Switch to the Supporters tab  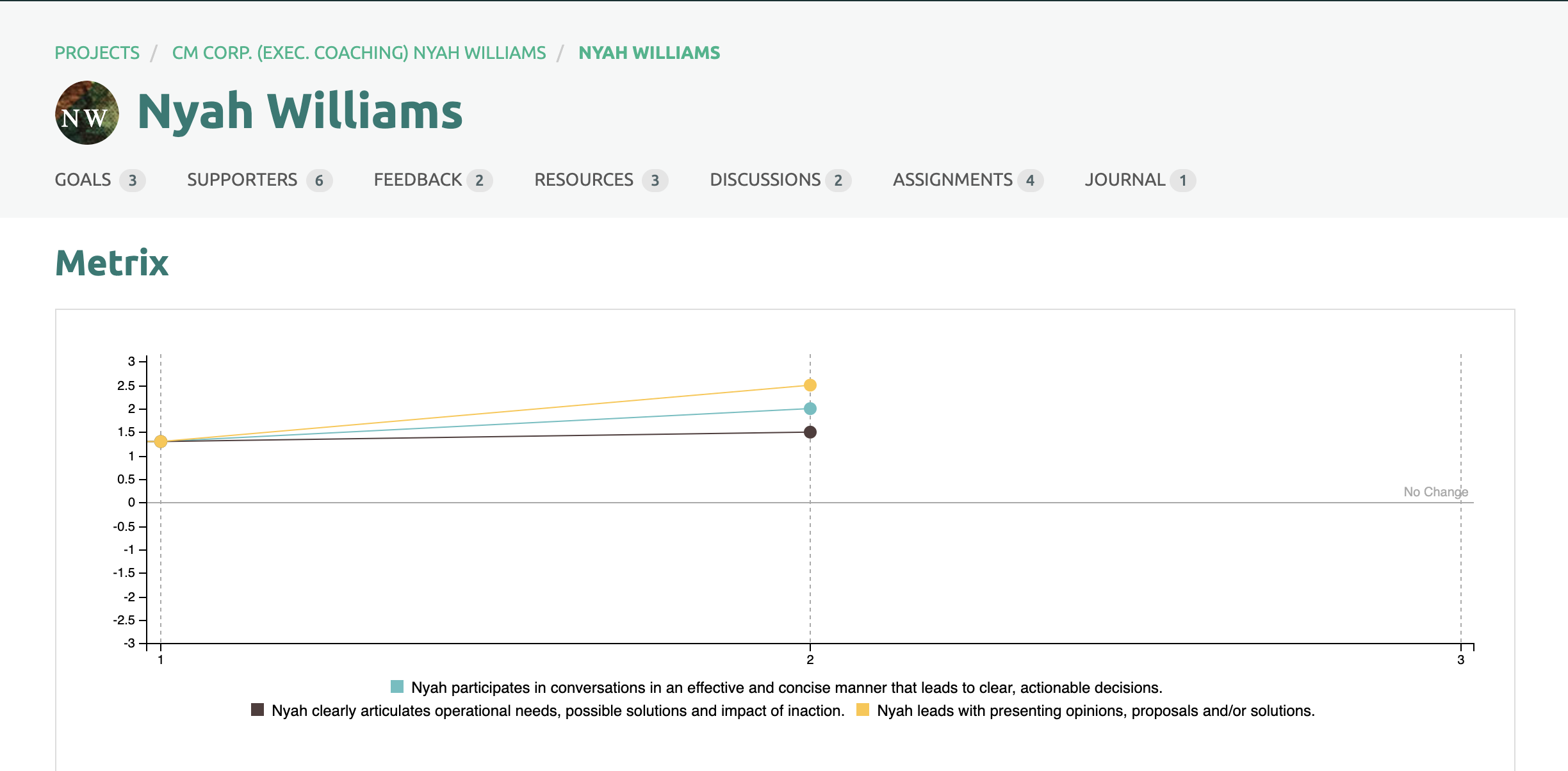259,180
